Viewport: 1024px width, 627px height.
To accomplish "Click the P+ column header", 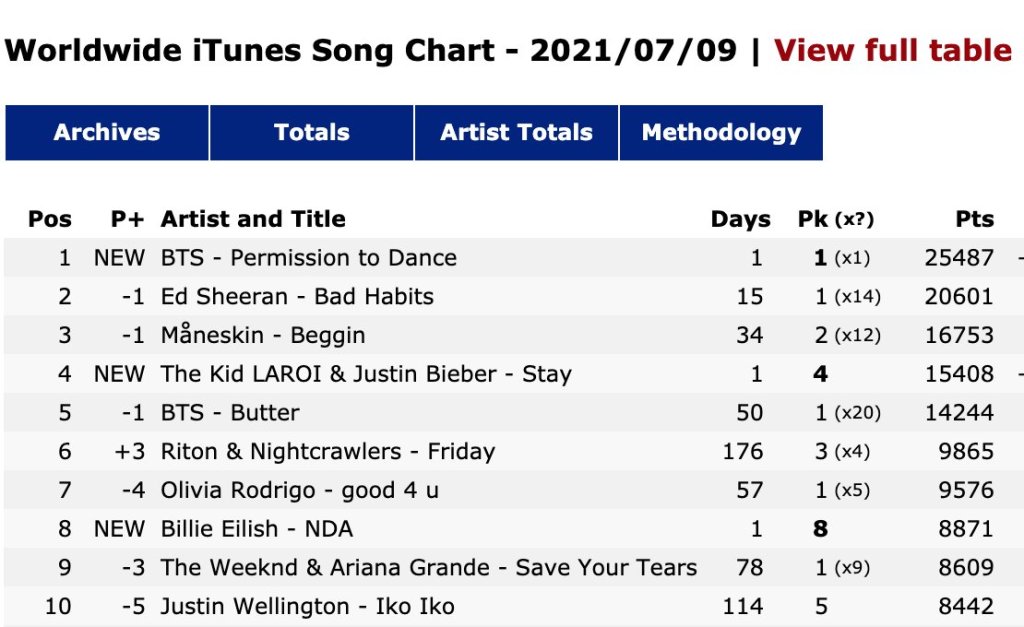I will click(x=127, y=219).
